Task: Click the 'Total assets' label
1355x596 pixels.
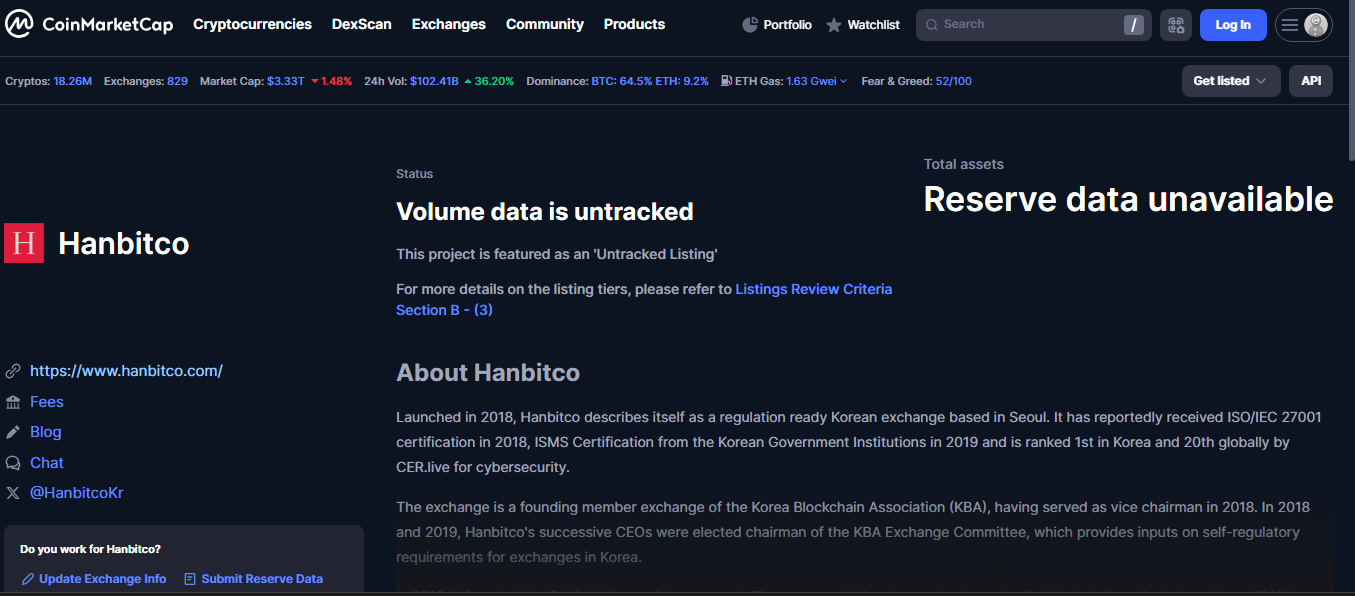Action: (x=964, y=164)
